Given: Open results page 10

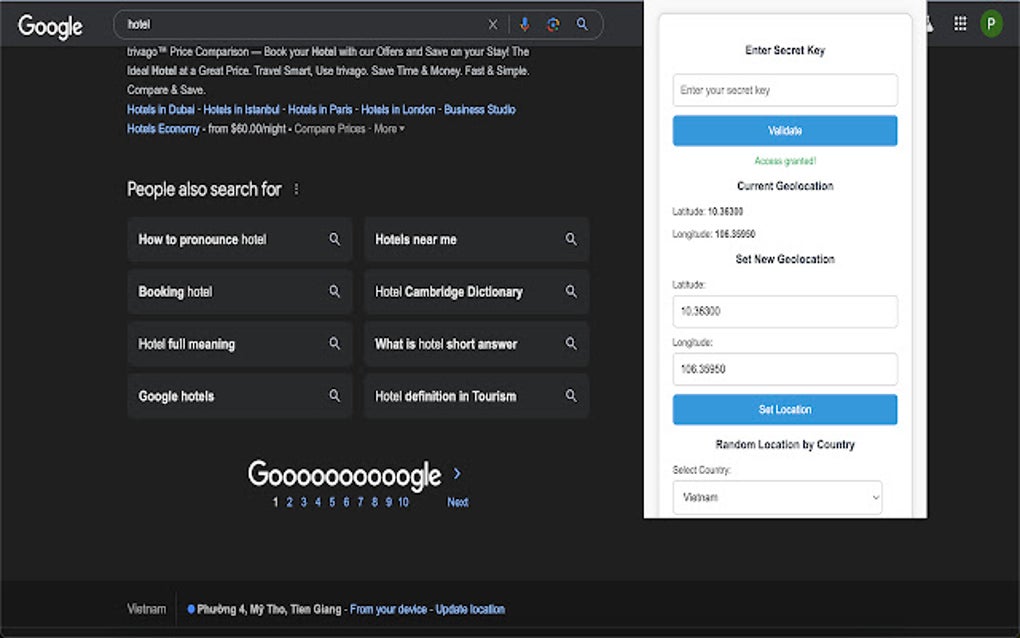Looking at the screenshot, I should tap(403, 502).
